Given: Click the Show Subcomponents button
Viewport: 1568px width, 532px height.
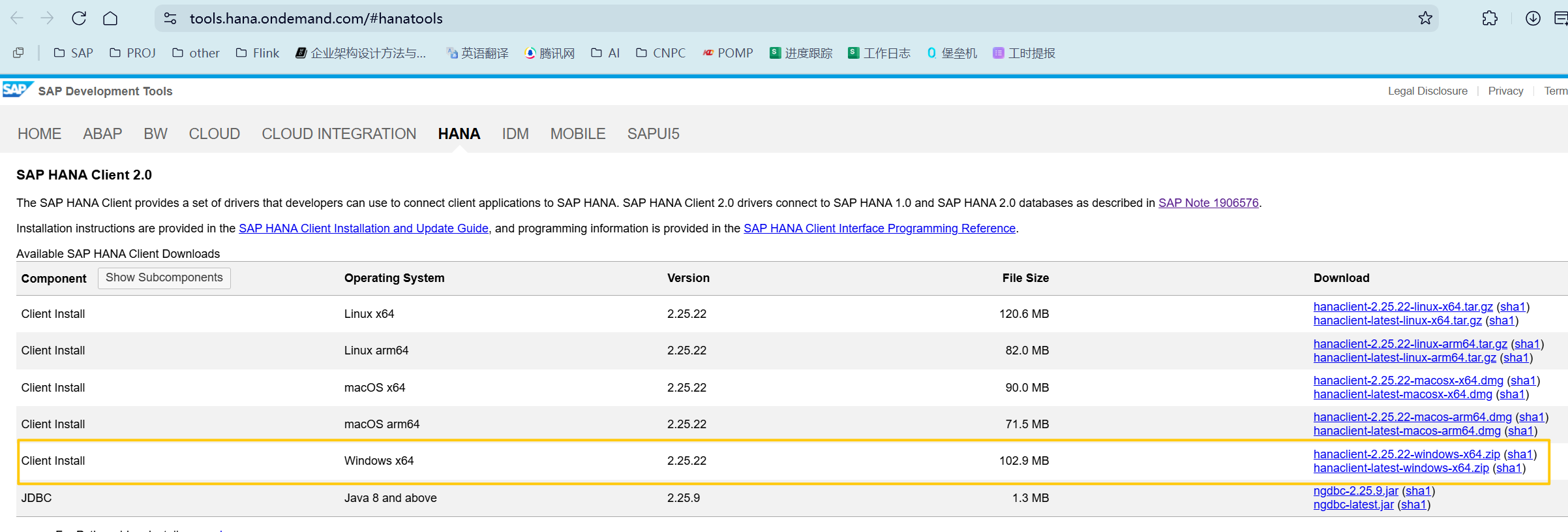Looking at the screenshot, I should coord(164,277).
